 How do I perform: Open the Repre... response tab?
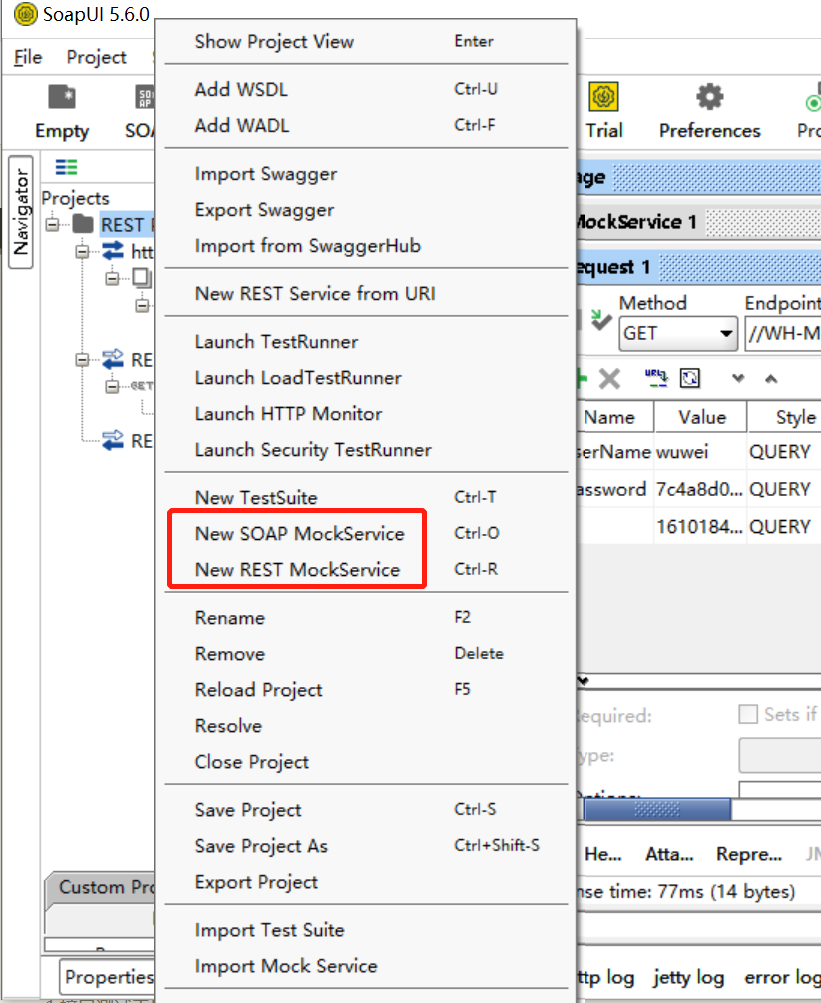tap(749, 854)
